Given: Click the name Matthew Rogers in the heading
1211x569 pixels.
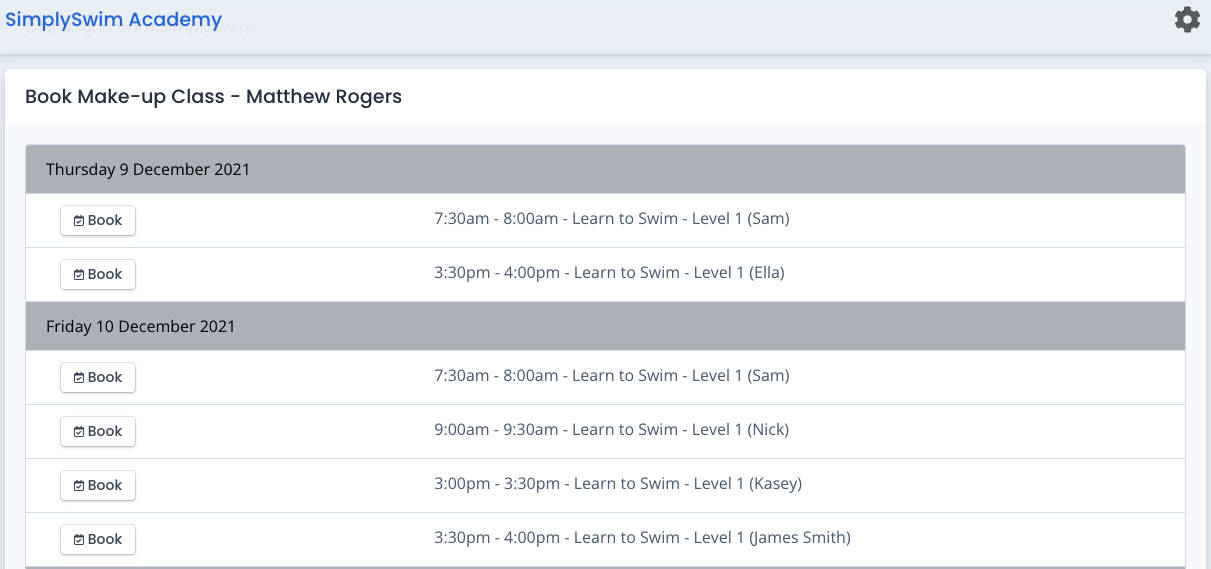Looking at the screenshot, I should (x=324, y=97).
